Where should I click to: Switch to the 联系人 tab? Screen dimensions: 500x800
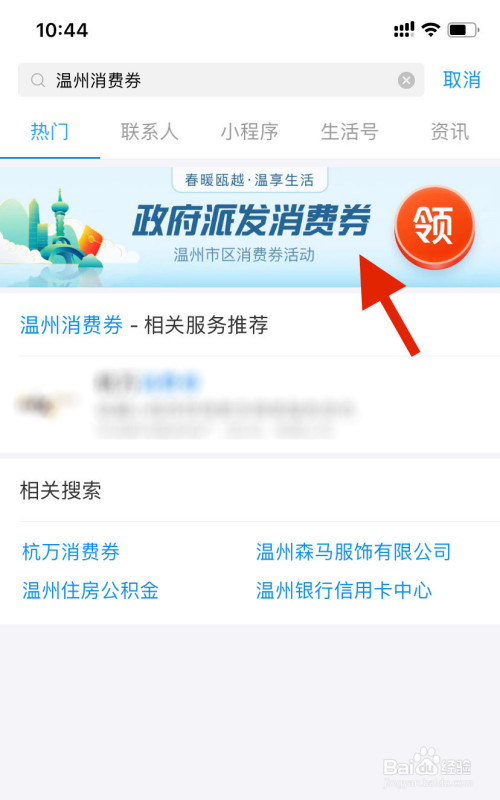tap(149, 132)
